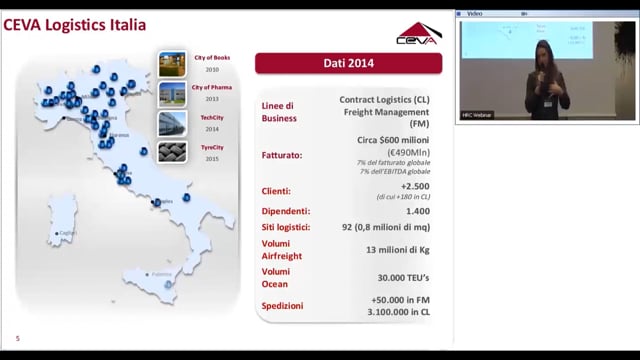Click the small status icon in the Video title bar
Screen dimensions: 640x360
click(524, 14)
